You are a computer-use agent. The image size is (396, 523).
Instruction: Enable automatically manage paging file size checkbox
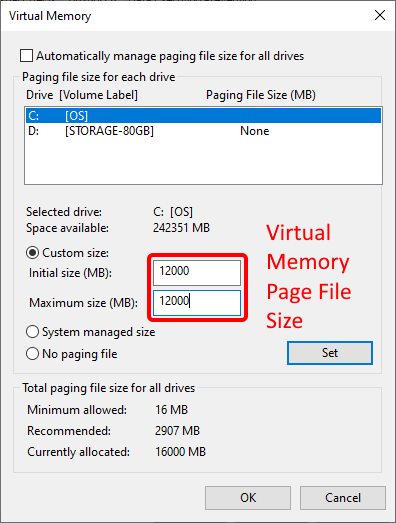click(x=26, y=56)
